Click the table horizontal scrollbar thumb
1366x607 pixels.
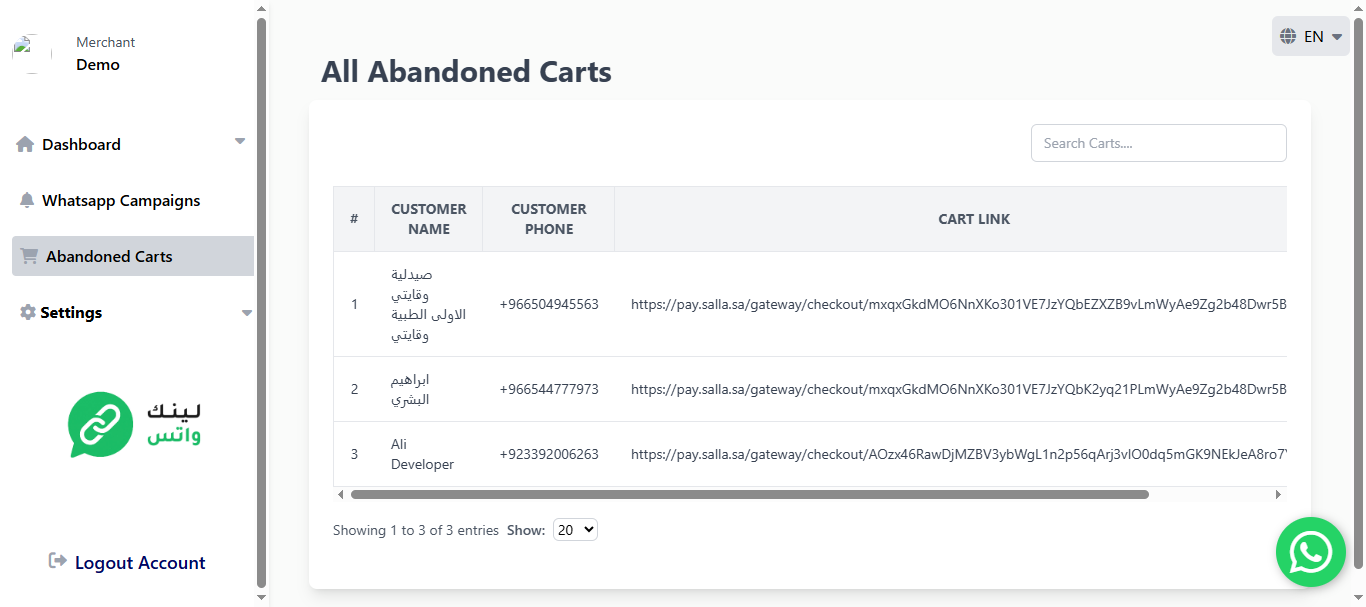pos(750,494)
